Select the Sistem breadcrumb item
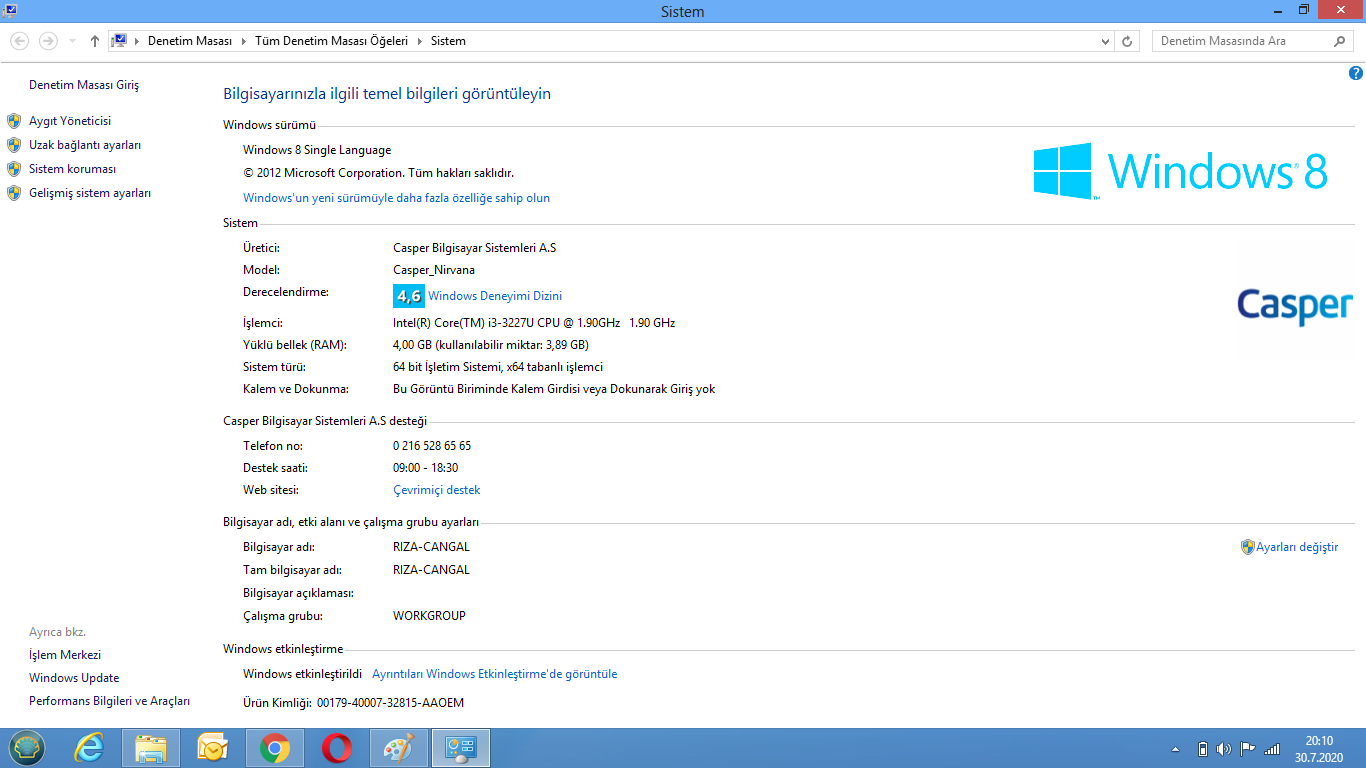The image size is (1366, 768). tap(448, 41)
